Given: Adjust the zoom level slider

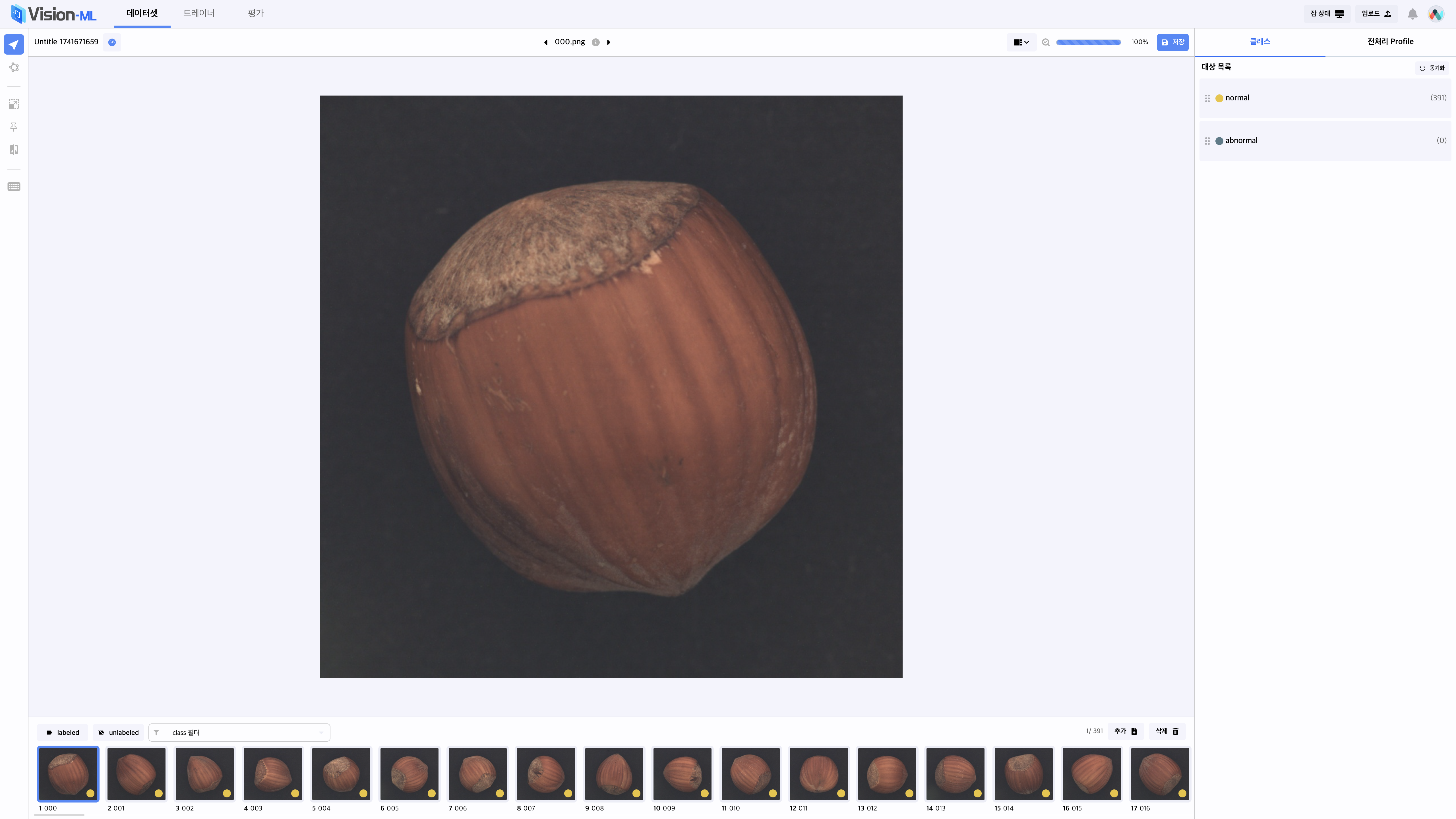Looking at the screenshot, I should click(x=1088, y=42).
